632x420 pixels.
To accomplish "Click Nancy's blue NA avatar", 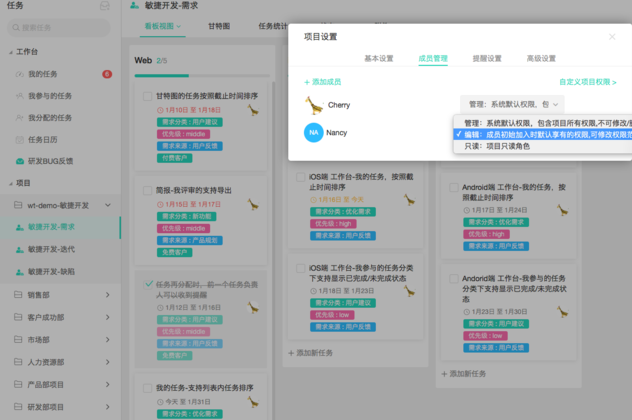I will [314, 133].
